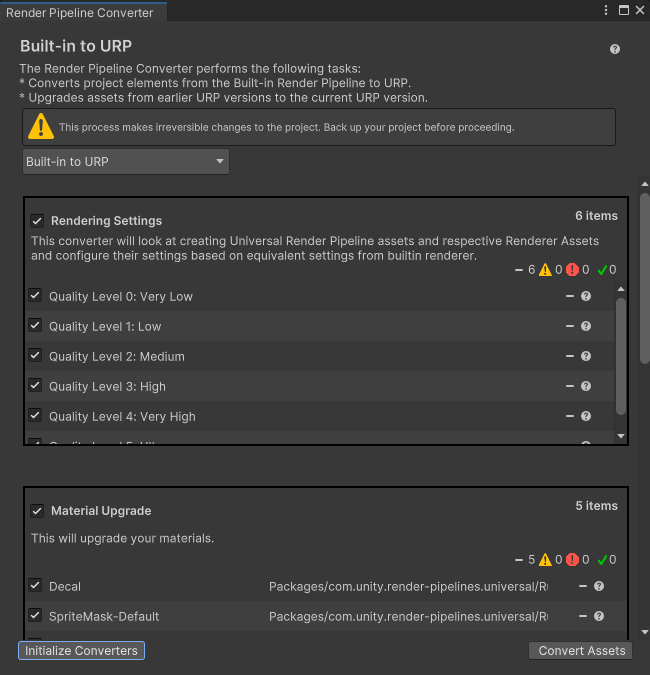Click help icon for Quality Level 2: Medium
This screenshot has width=650, height=675.
(586, 356)
